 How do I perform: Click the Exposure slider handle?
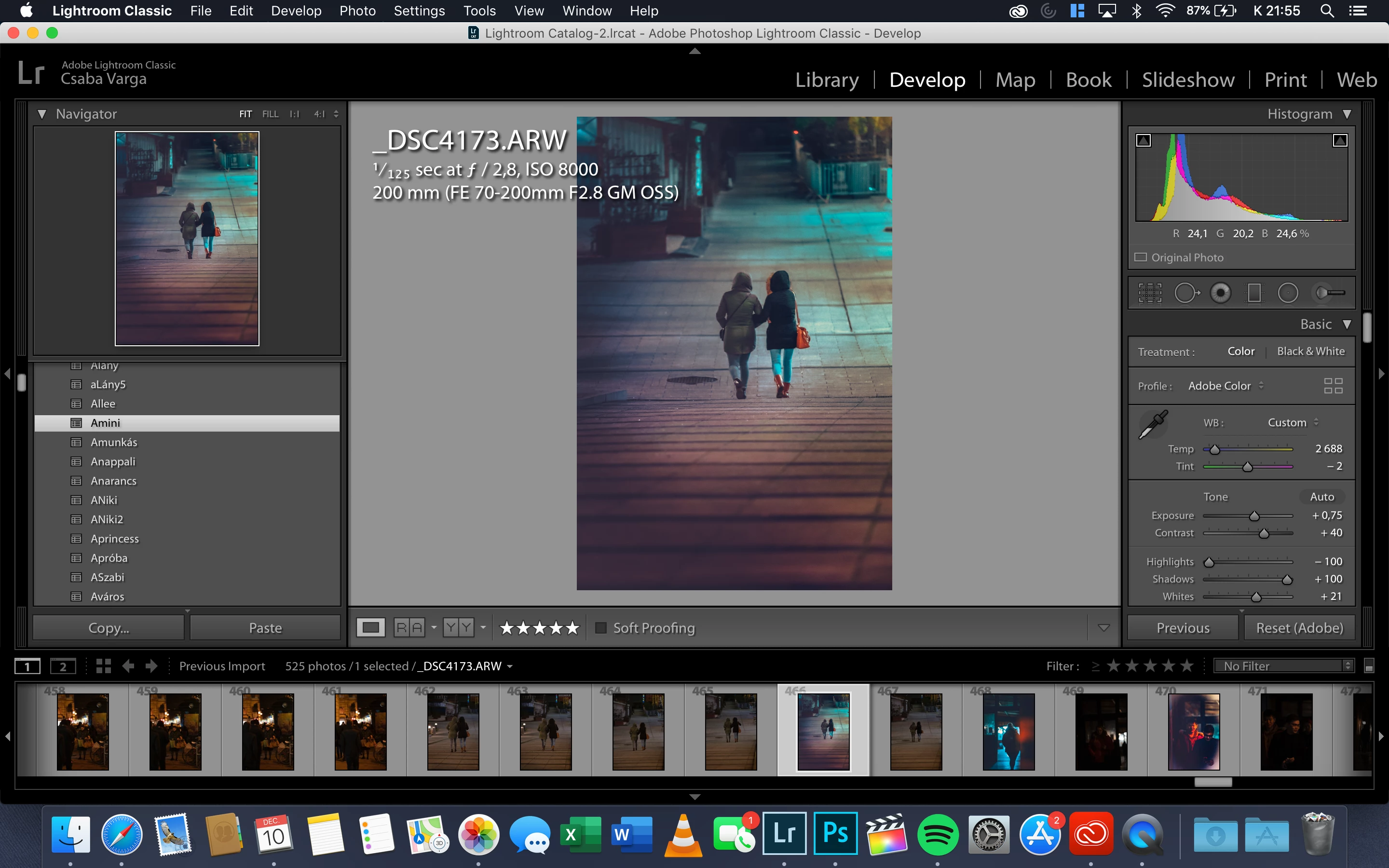coord(1254,516)
